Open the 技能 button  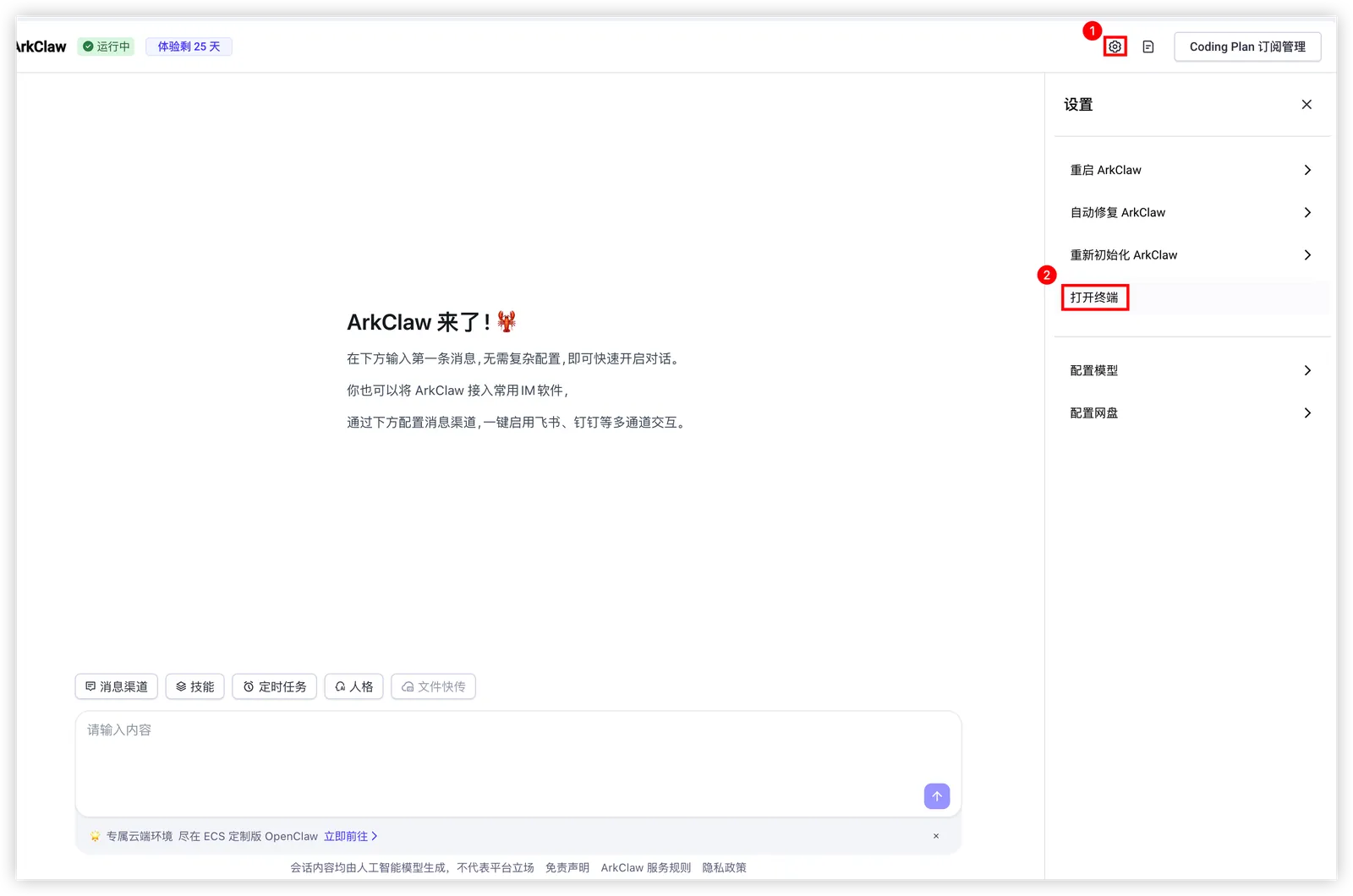pyautogui.click(x=195, y=686)
